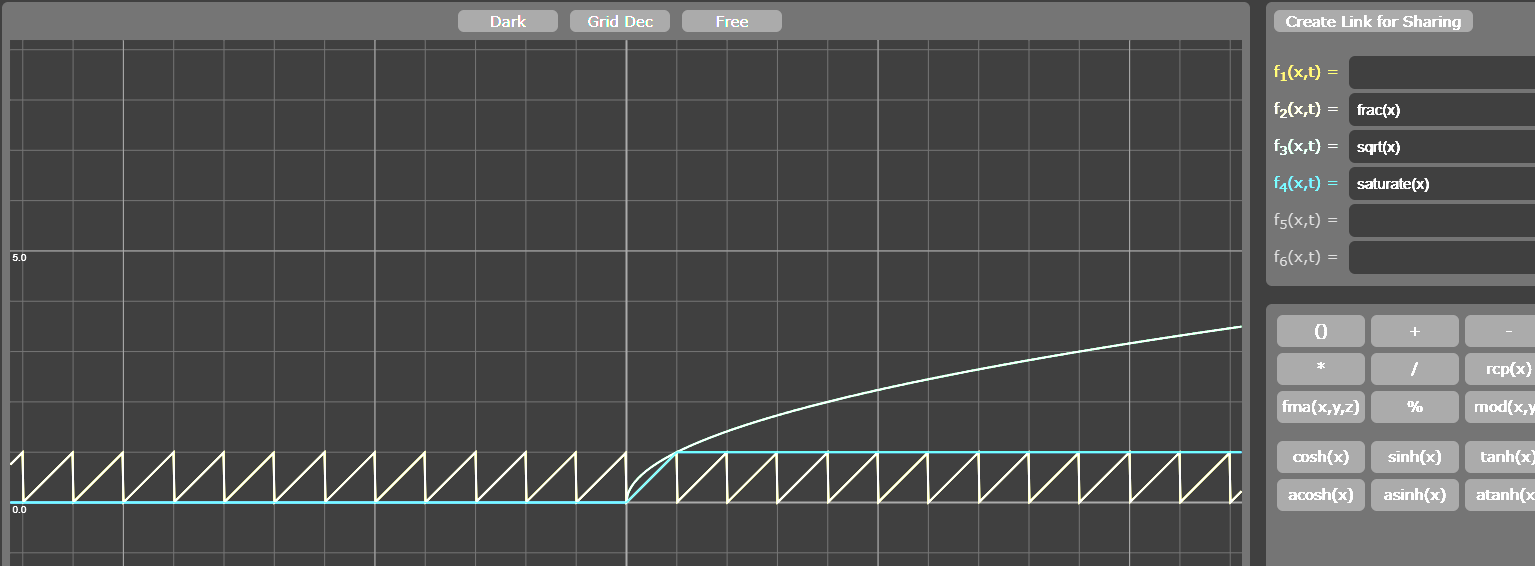Click the f3(x,t) label
Screen dimensions: 1535x566
(1306, 146)
